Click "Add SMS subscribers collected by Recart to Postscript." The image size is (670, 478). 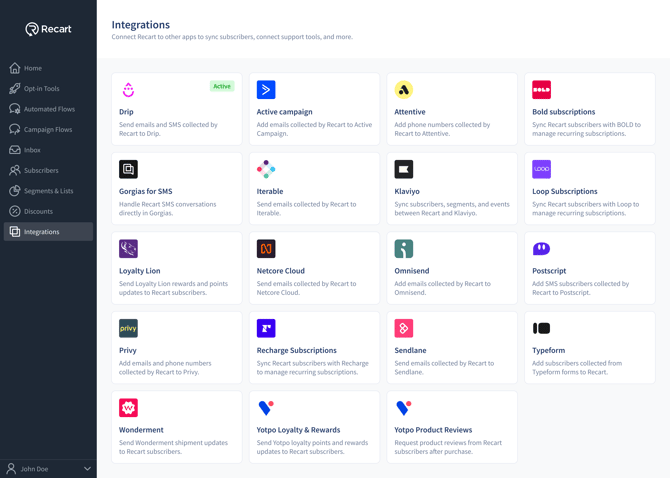point(580,288)
